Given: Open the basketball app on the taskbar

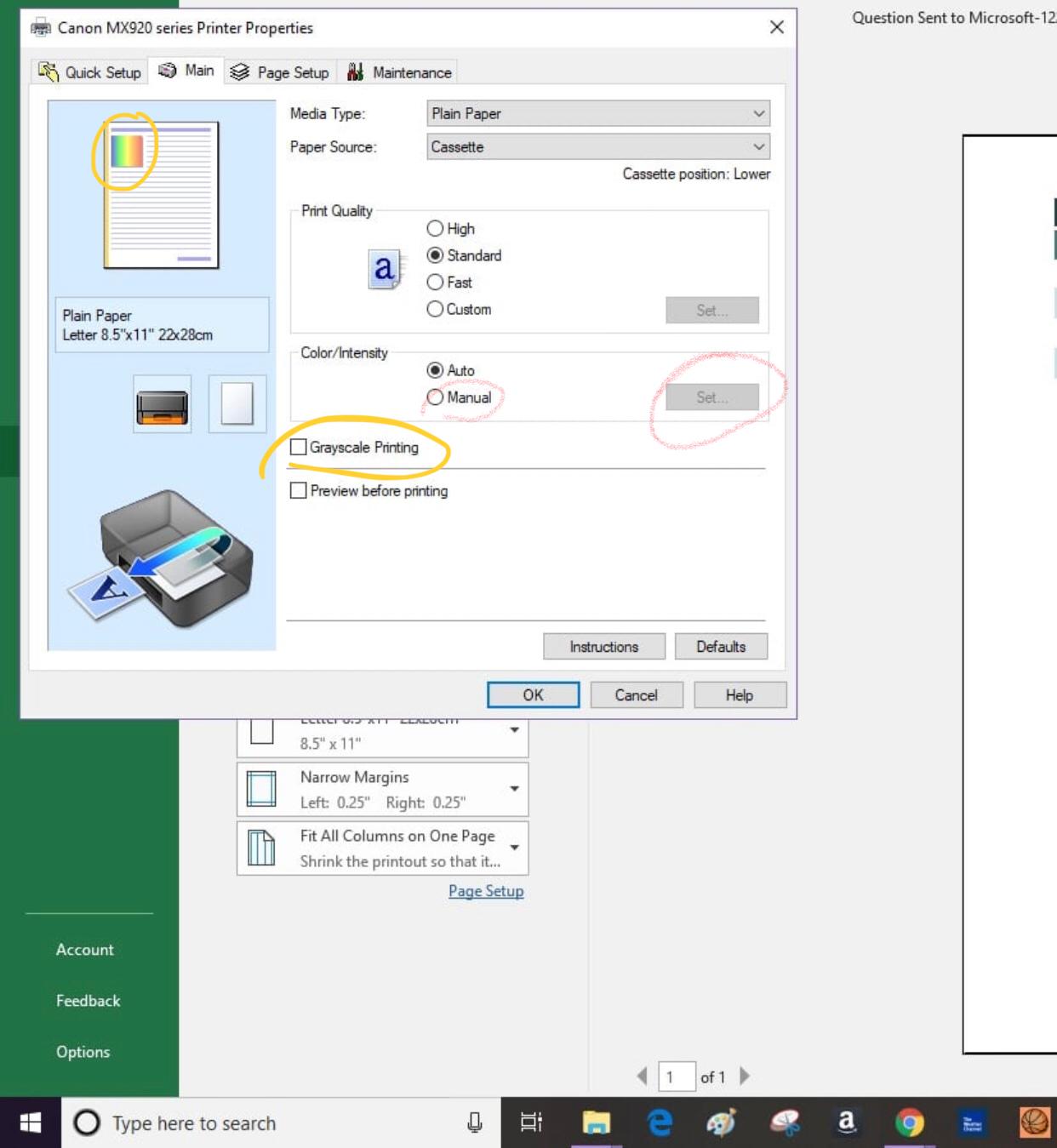Looking at the screenshot, I should pos(1035,1123).
